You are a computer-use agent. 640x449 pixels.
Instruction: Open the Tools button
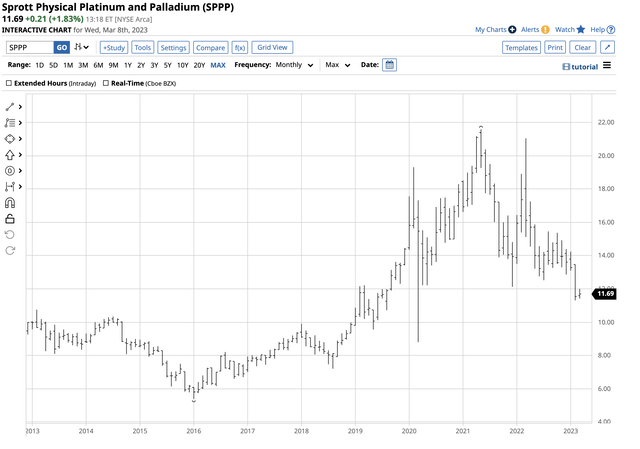[x=142, y=47]
